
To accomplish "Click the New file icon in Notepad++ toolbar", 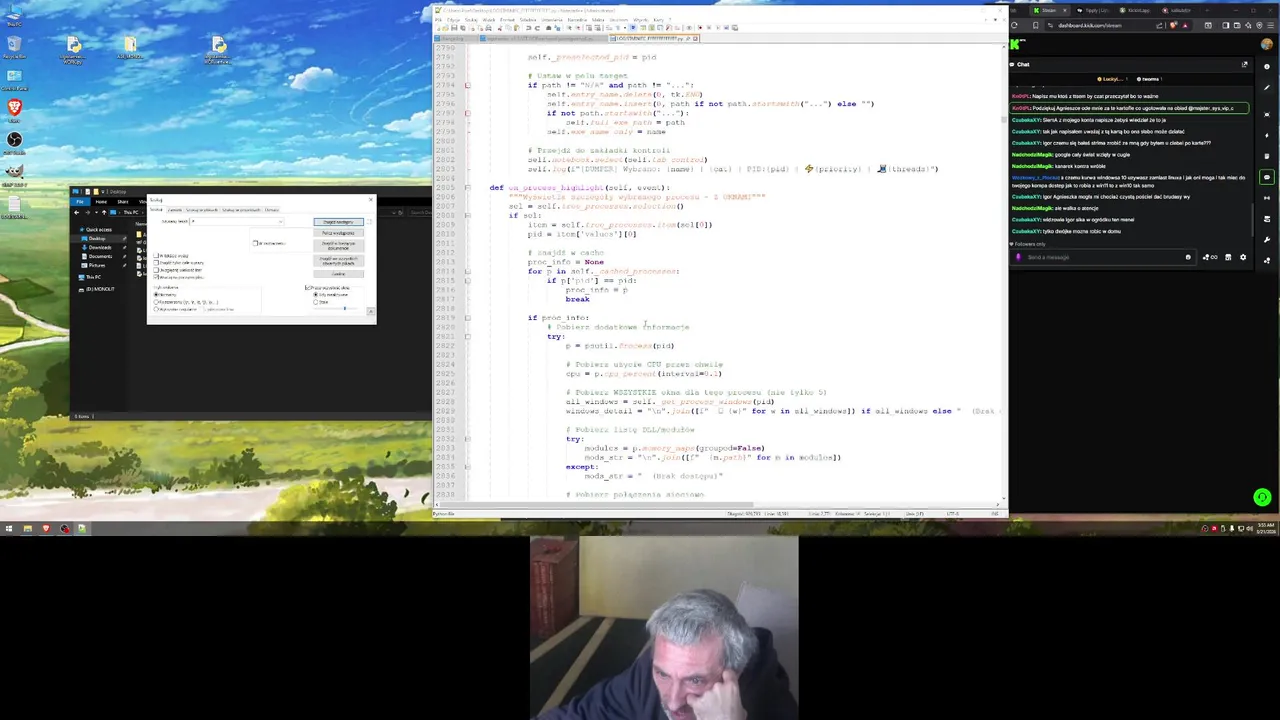I will 438,28.
